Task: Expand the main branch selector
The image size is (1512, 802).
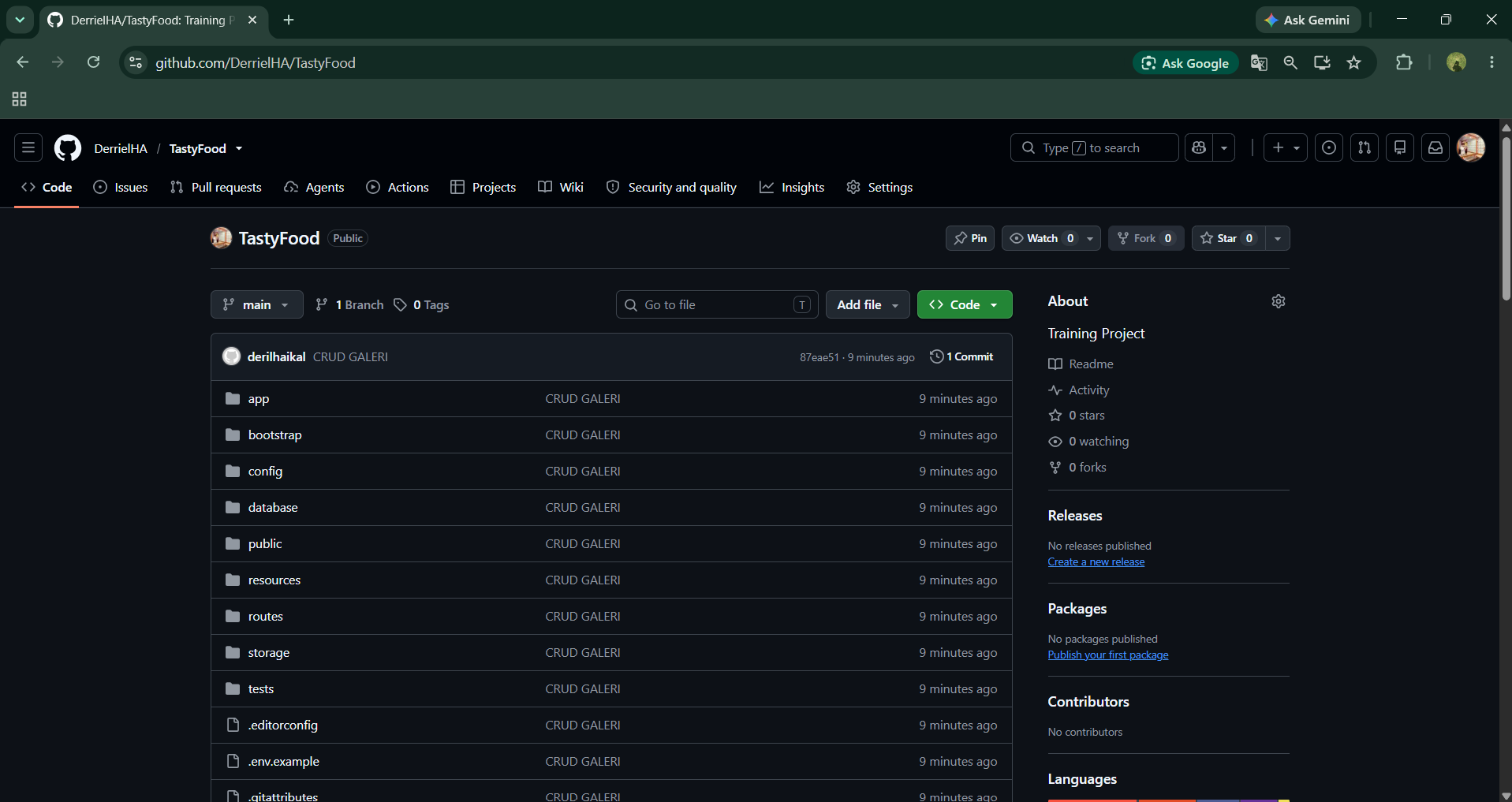Action: [256, 304]
